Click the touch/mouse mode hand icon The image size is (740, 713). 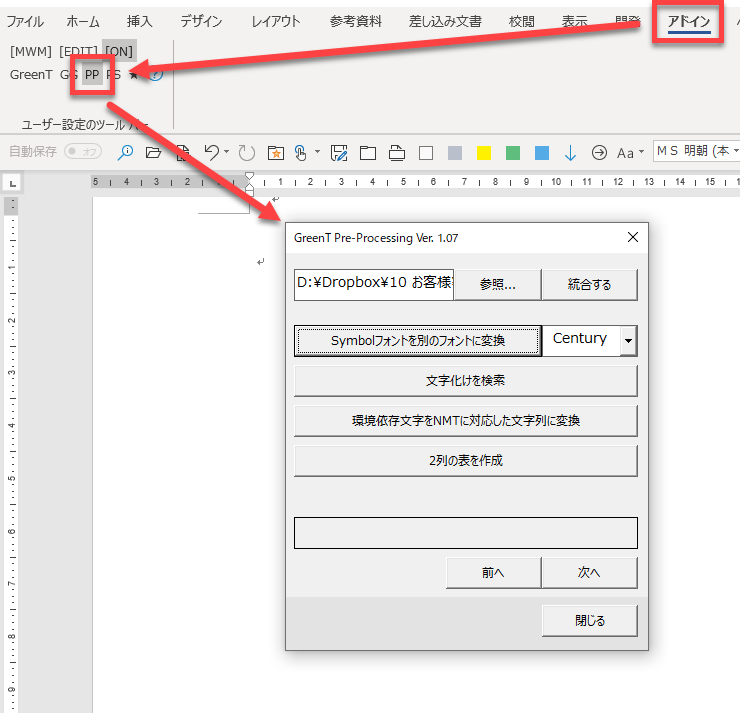click(x=300, y=153)
